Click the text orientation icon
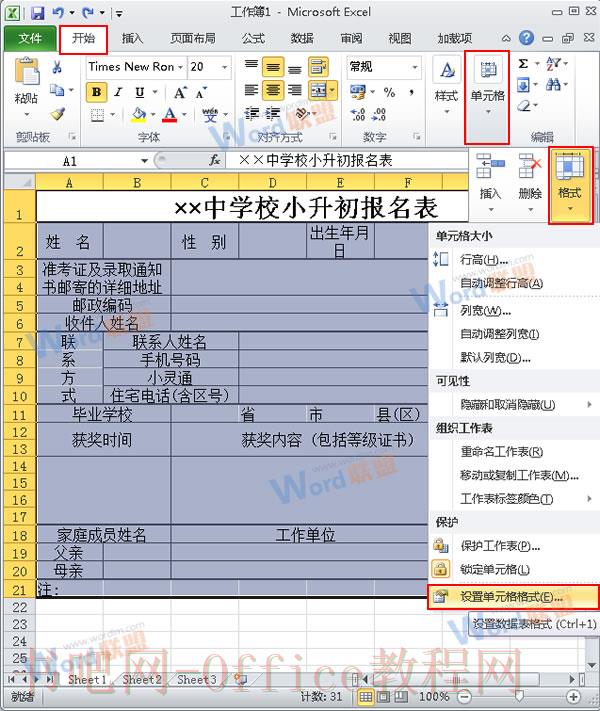The image size is (600, 711). (x=301, y=113)
